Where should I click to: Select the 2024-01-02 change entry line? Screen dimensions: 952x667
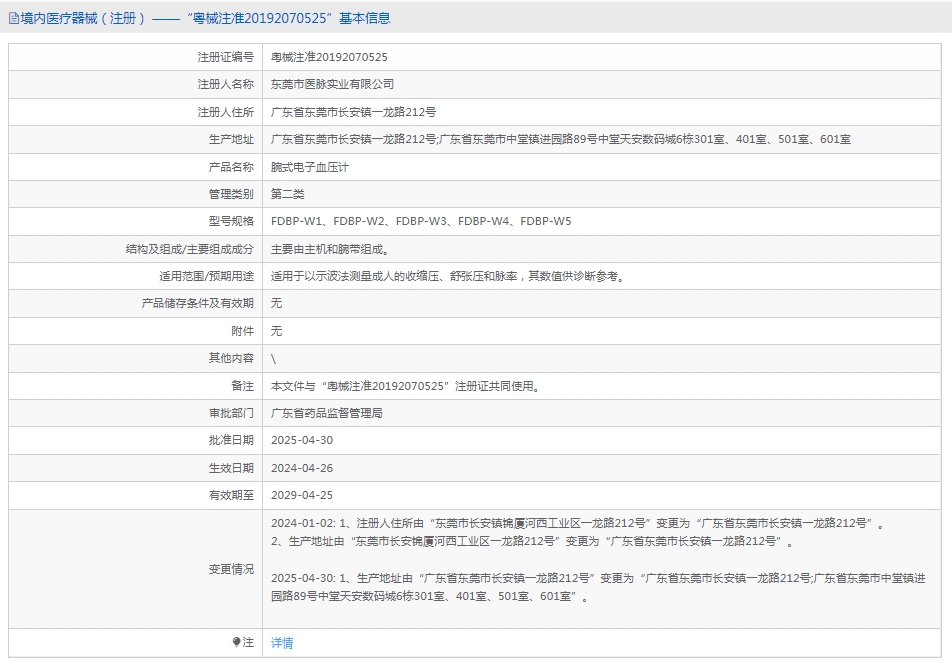coord(577,523)
